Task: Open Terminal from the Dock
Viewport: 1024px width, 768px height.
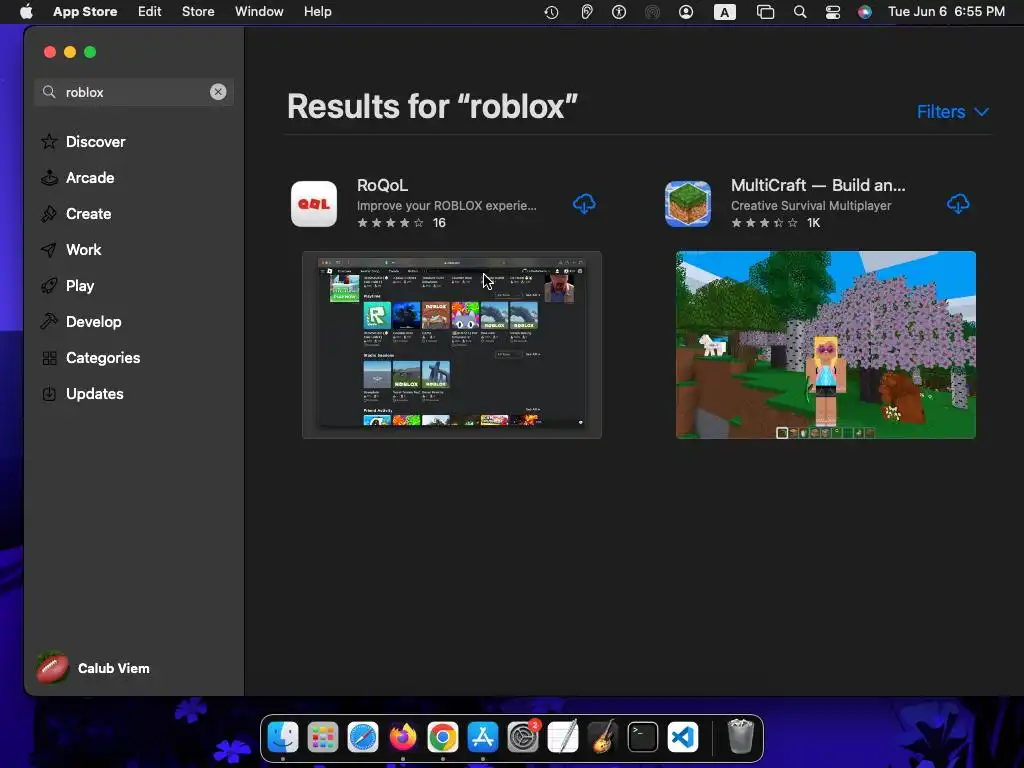Action: pos(643,737)
